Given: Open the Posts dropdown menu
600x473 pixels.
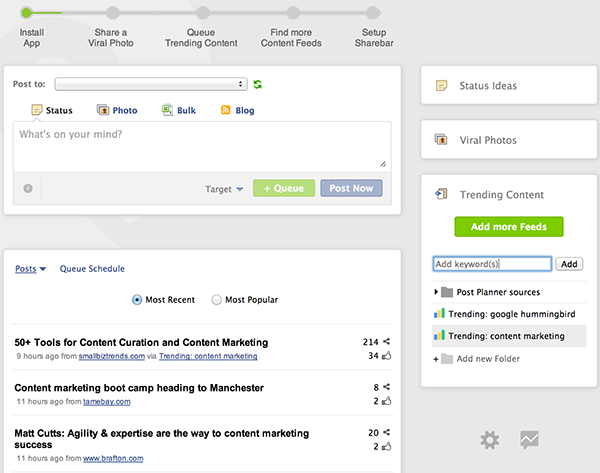Looking at the screenshot, I should point(30,269).
